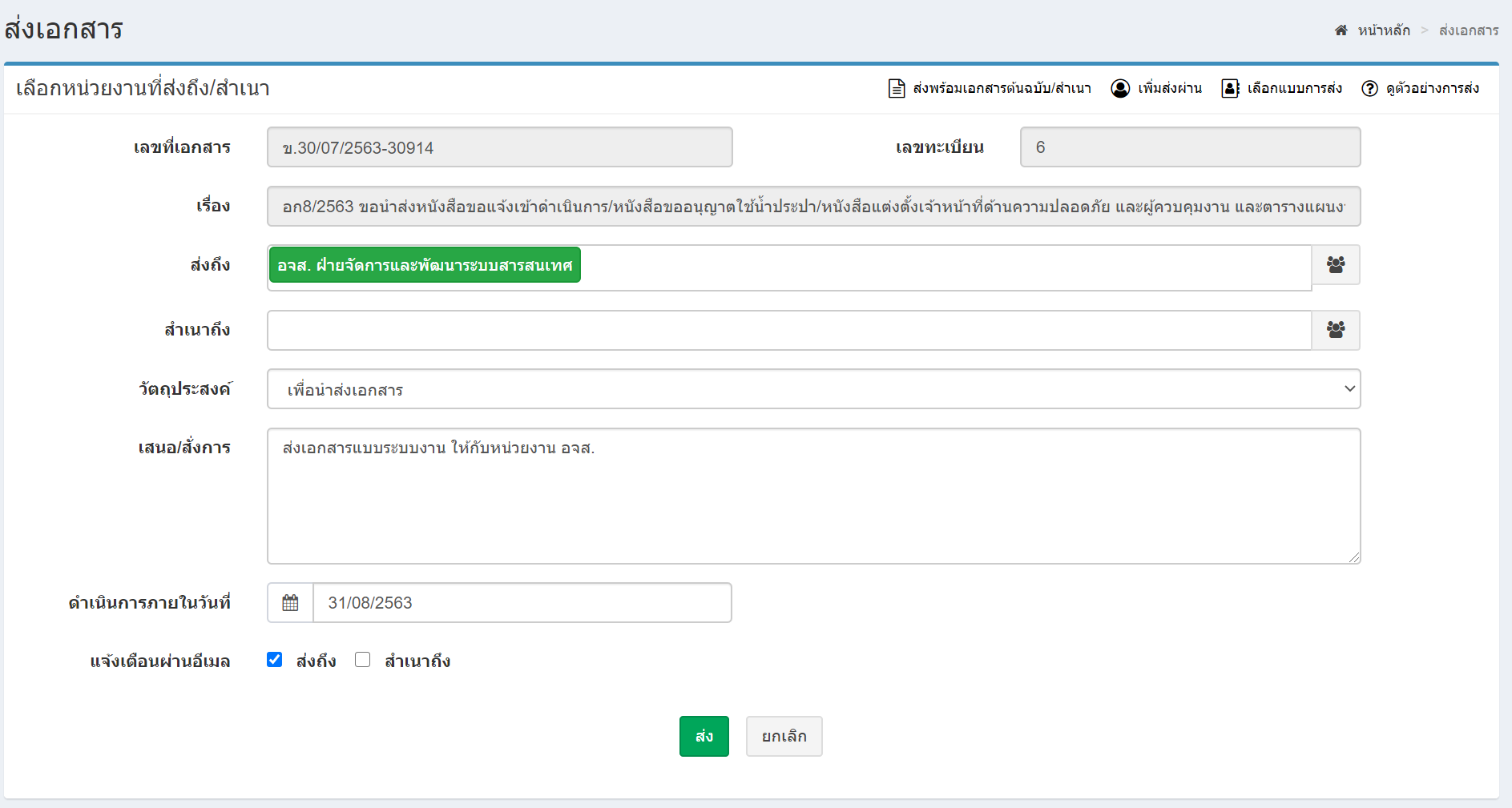Open the calendar icon date picker
Viewport: 1512px width, 808px height.
point(290,603)
